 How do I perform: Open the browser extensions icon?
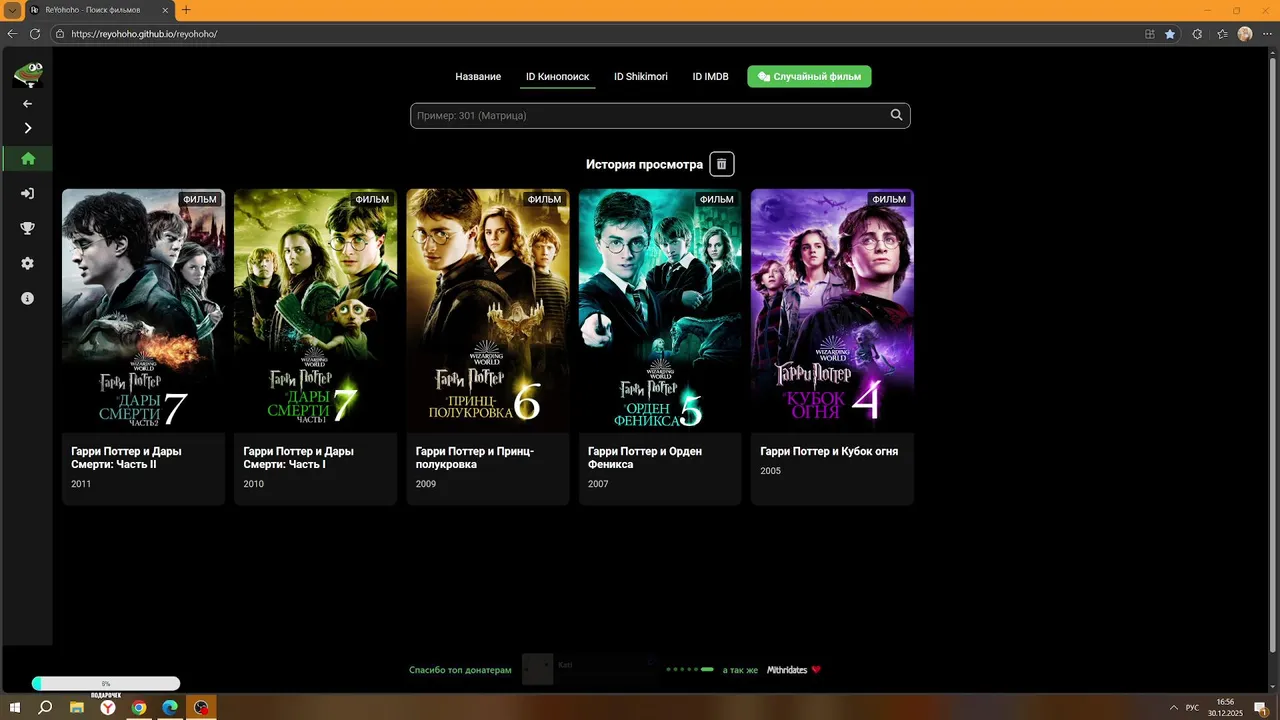(1197, 33)
